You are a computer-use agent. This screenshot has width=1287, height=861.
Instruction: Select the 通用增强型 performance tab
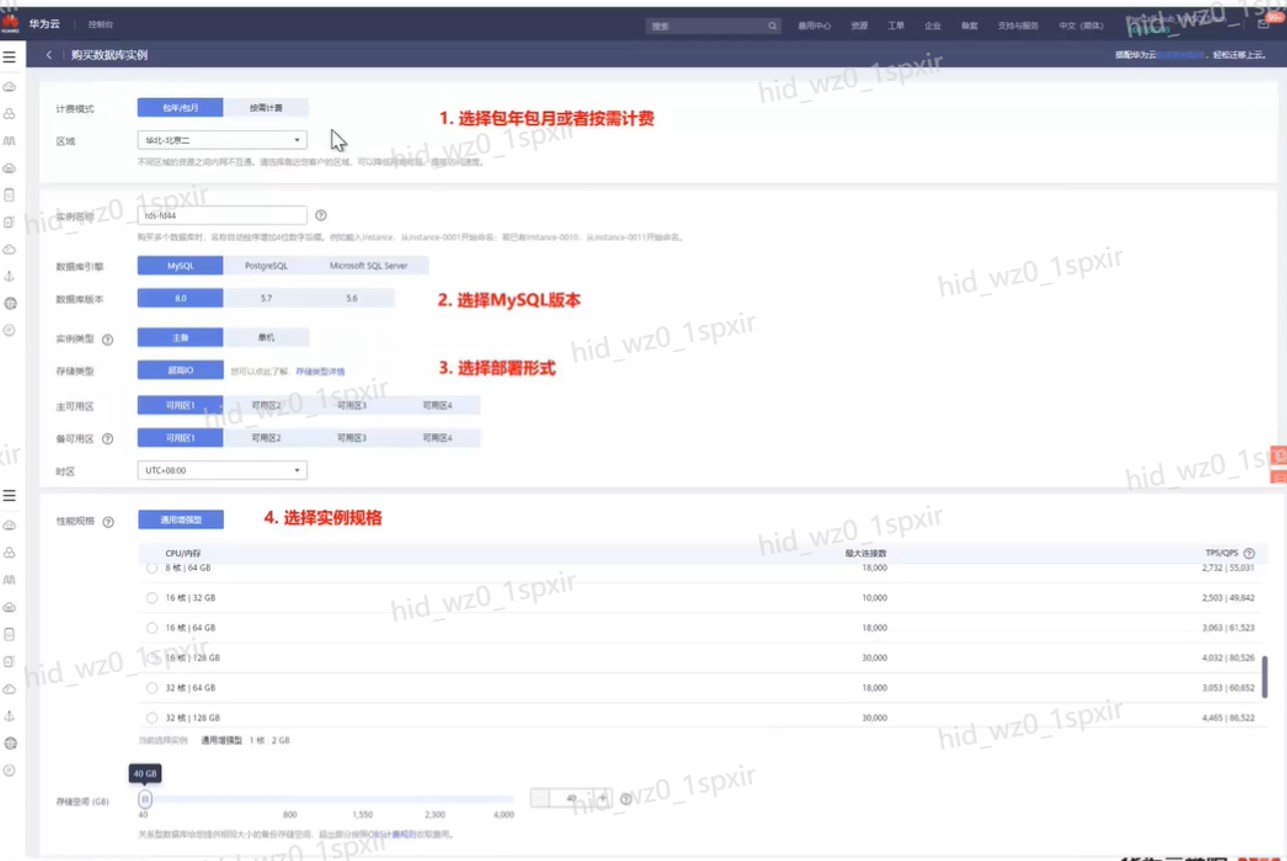tap(180, 520)
